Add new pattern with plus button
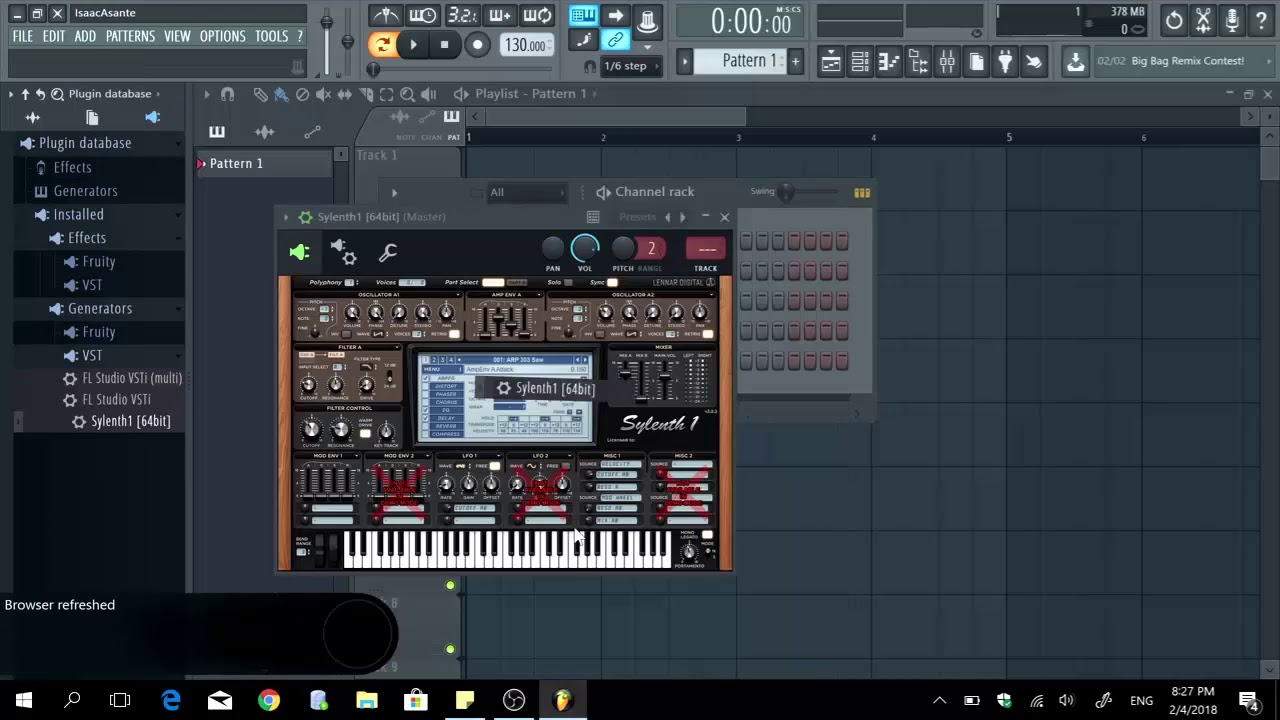The image size is (1280, 720). [x=796, y=61]
